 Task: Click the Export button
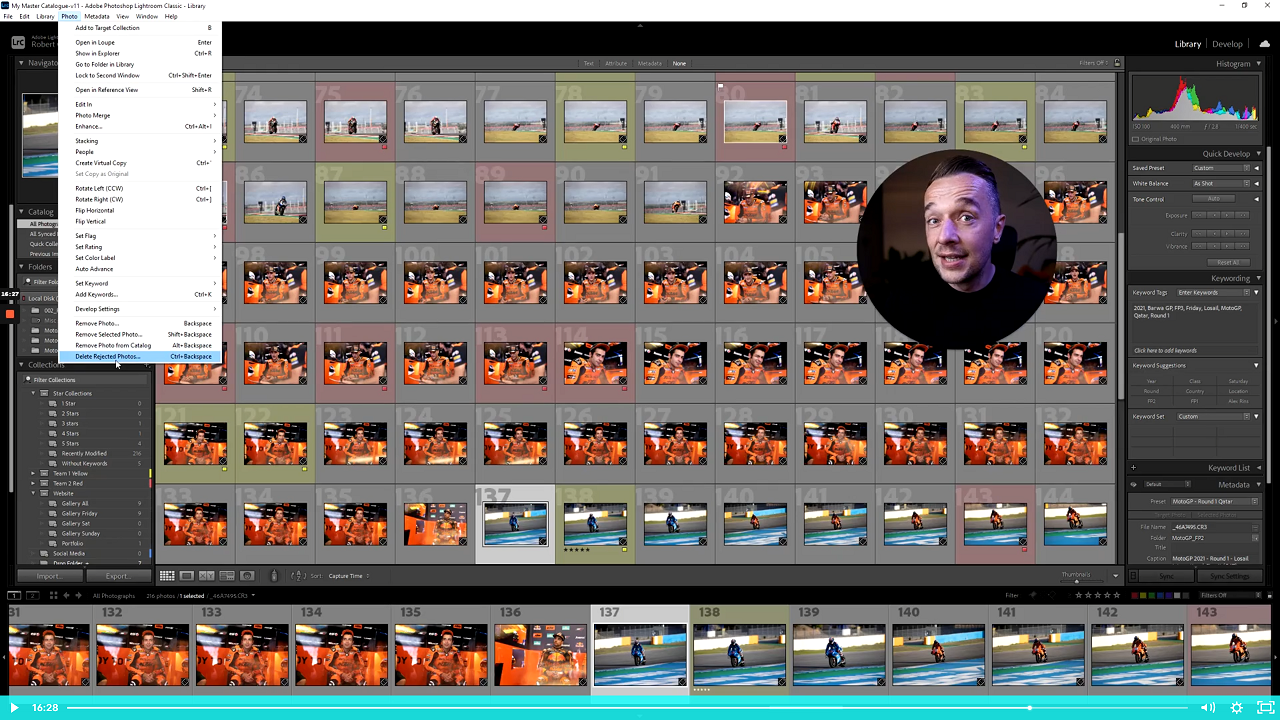point(116,576)
